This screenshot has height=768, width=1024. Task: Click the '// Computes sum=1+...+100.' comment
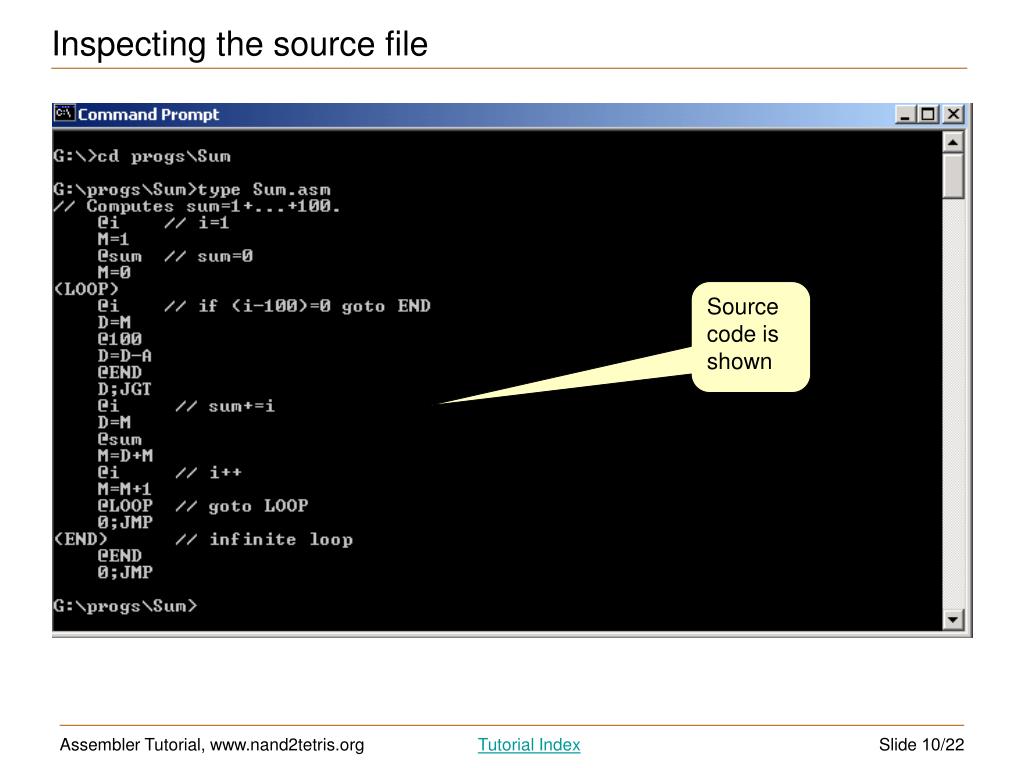[197, 206]
